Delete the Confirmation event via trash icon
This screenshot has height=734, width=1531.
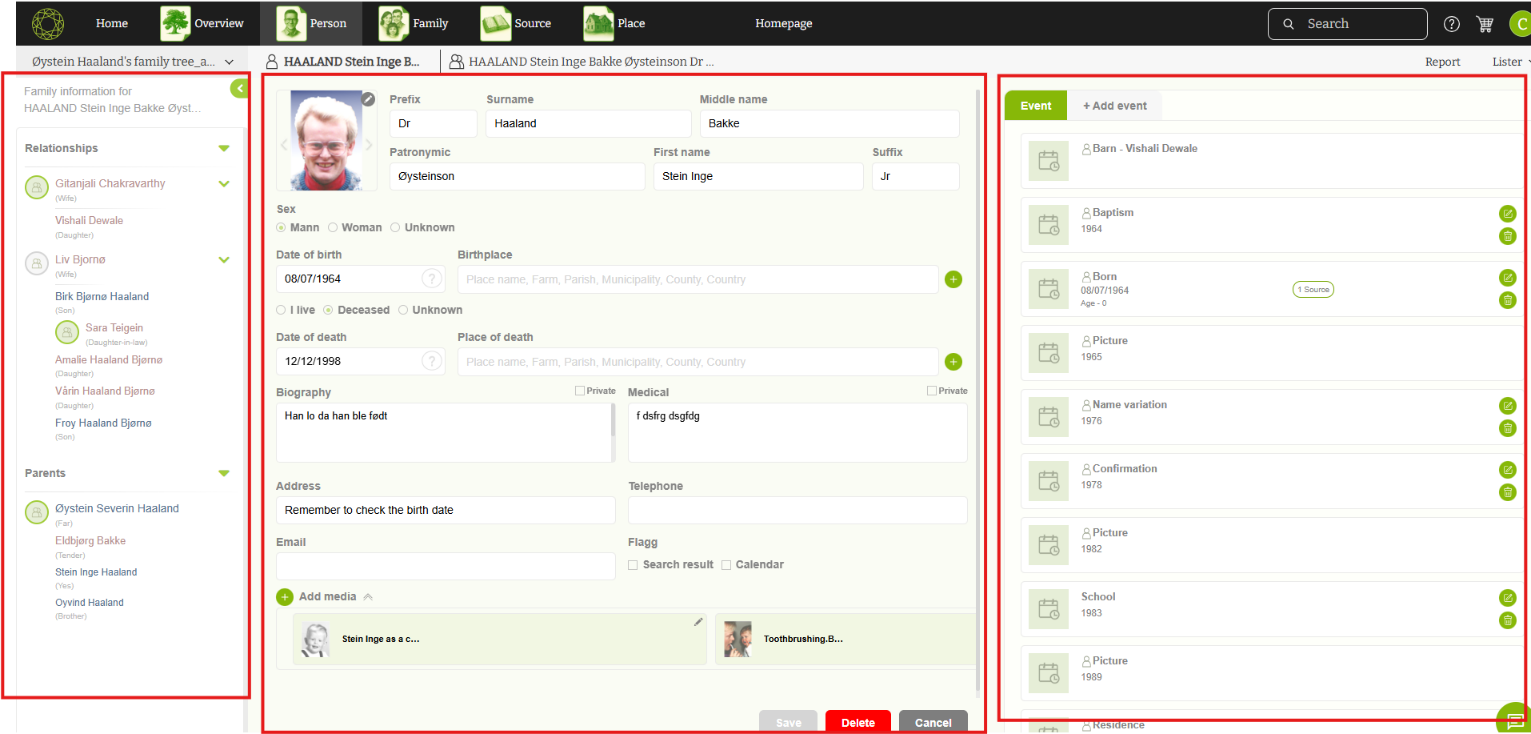coord(1507,492)
